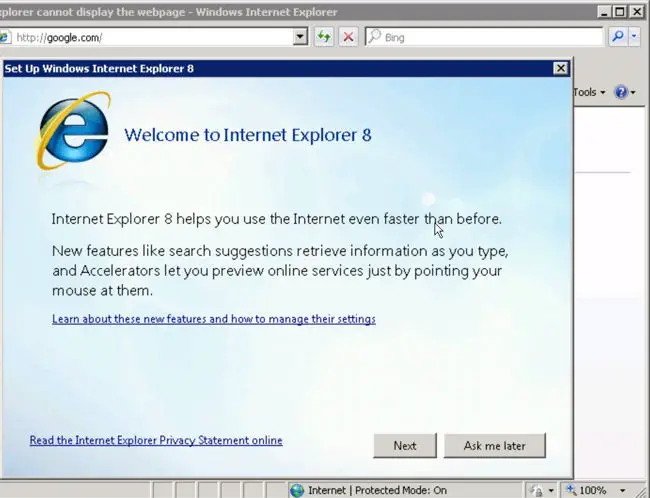The width and height of the screenshot is (650, 498).
Task: Expand the search provider options arrow
Action: [x=634, y=37]
